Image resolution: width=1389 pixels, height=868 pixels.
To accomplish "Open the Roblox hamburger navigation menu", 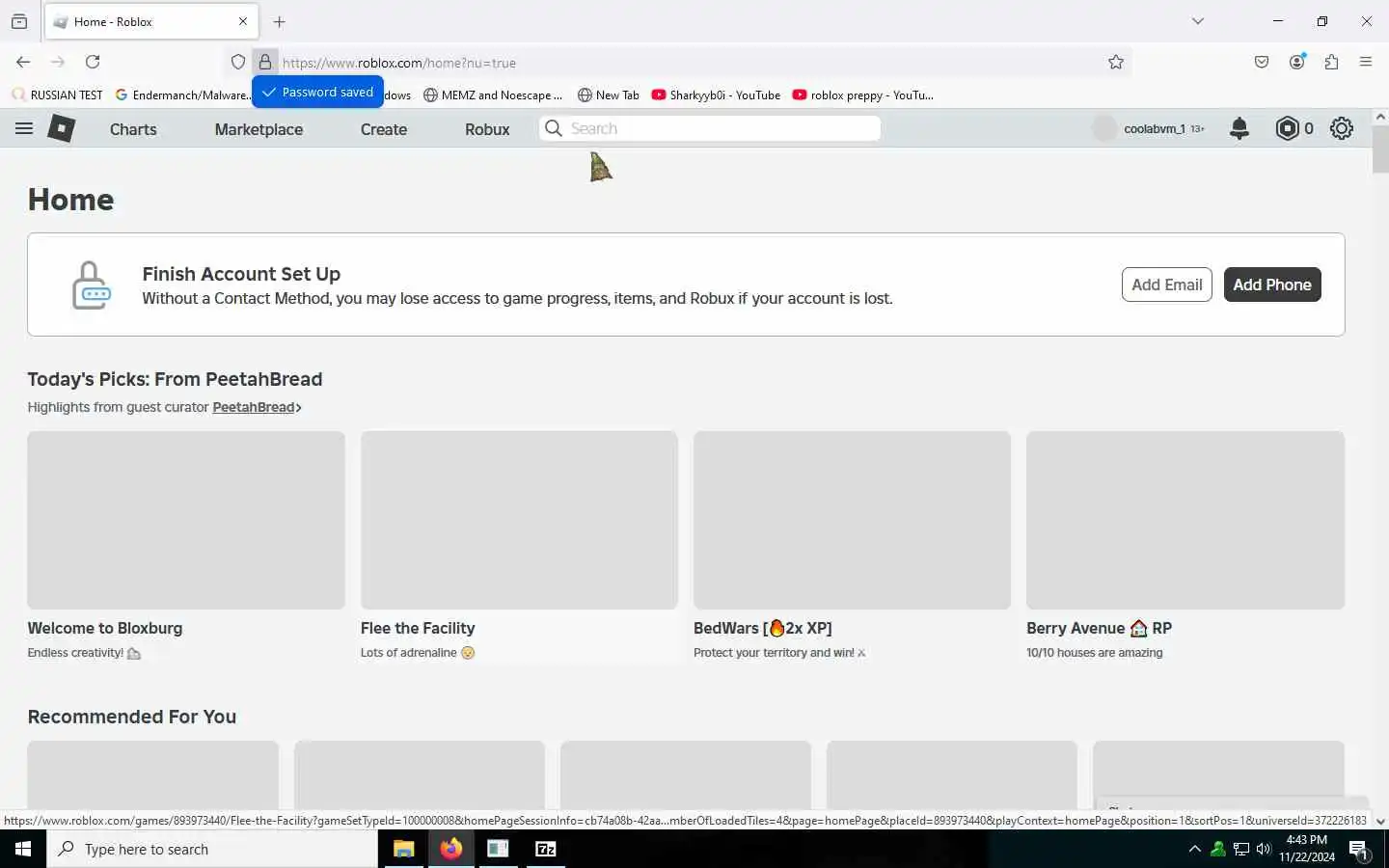I will tap(24, 128).
